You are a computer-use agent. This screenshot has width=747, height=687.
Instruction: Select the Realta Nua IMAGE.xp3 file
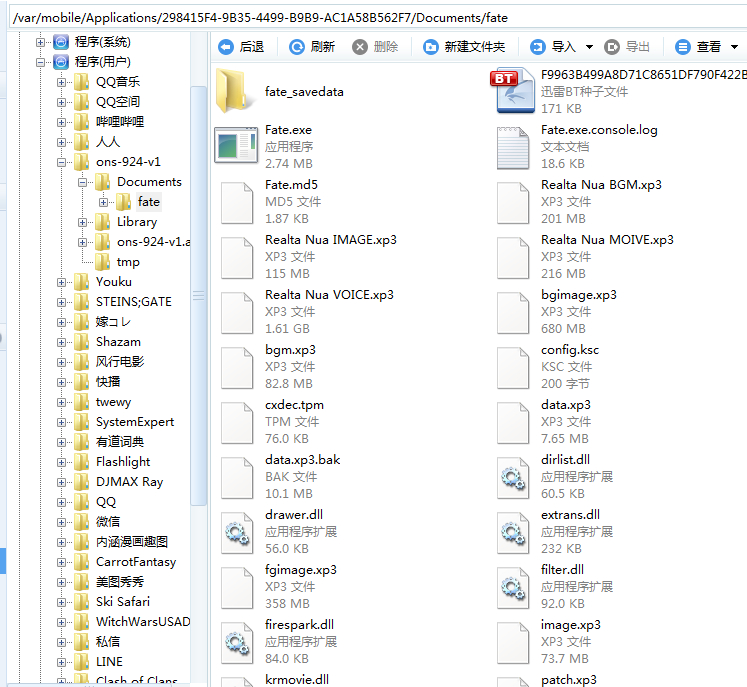(309, 256)
